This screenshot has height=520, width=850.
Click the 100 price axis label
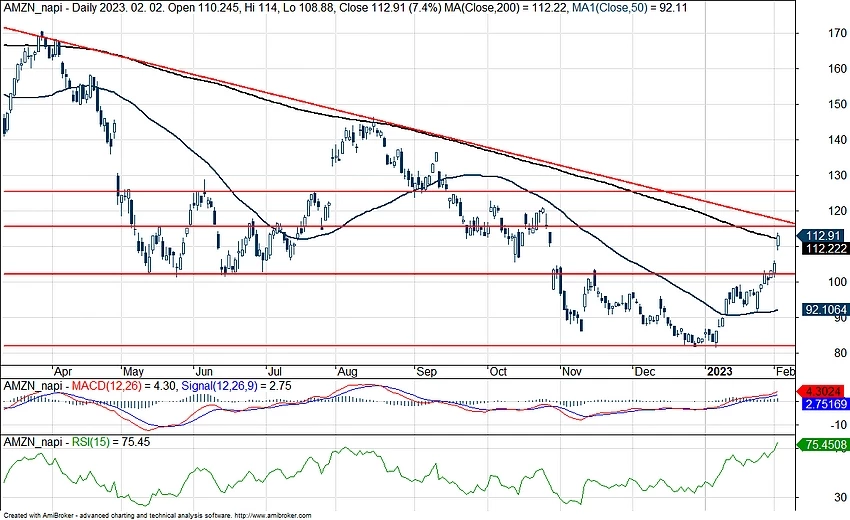(x=837, y=282)
